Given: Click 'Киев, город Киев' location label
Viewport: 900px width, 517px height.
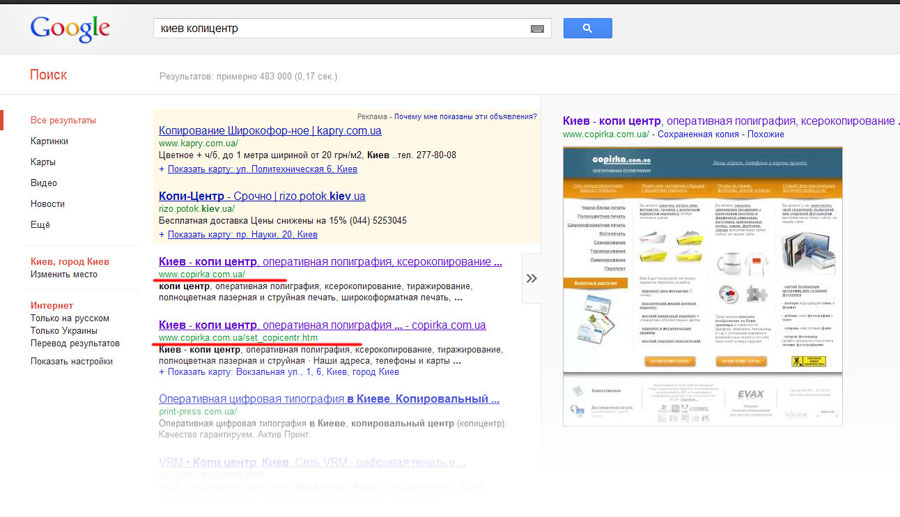Looking at the screenshot, I should click(x=69, y=262).
